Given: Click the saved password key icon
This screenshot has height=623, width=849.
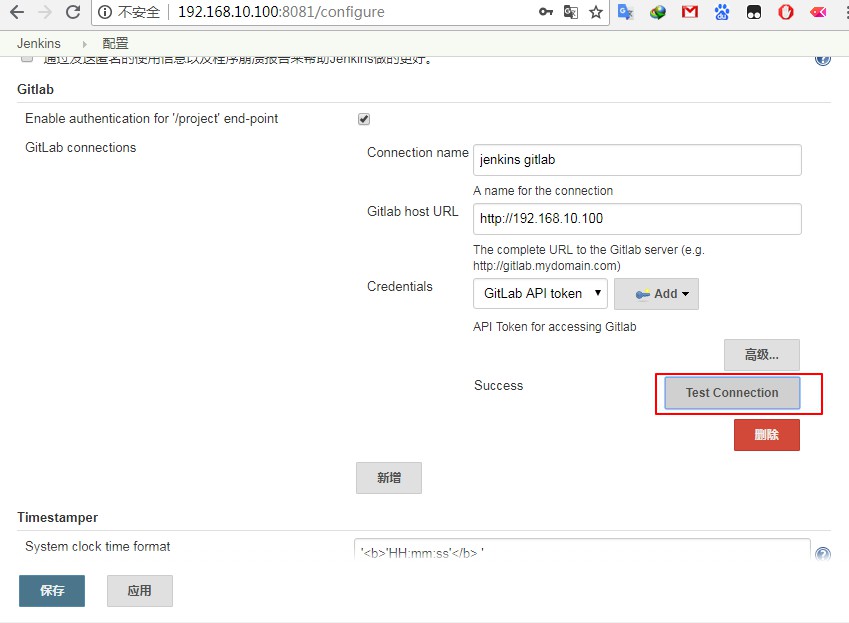Looking at the screenshot, I should click(x=546, y=12).
